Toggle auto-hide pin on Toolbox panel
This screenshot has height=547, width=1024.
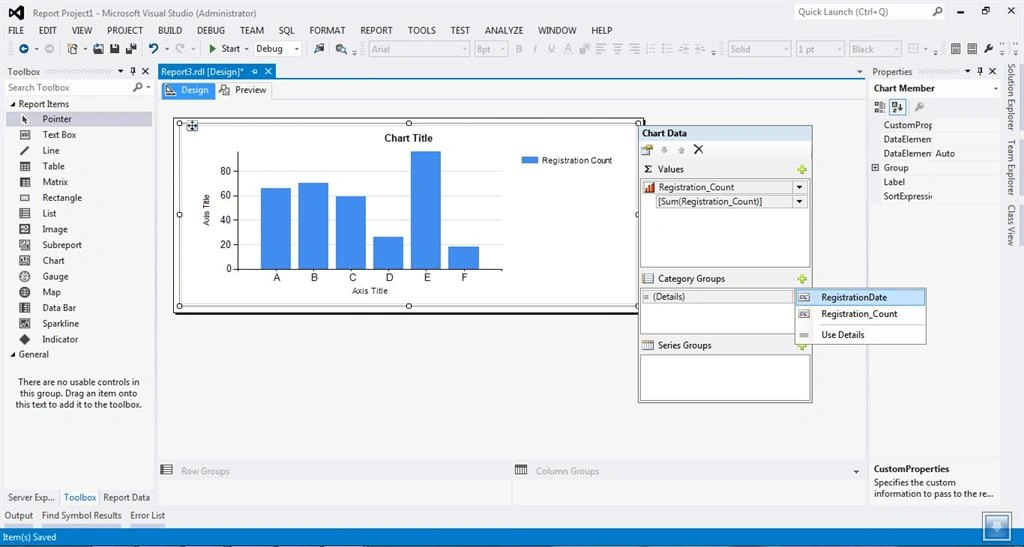(x=133, y=71)
